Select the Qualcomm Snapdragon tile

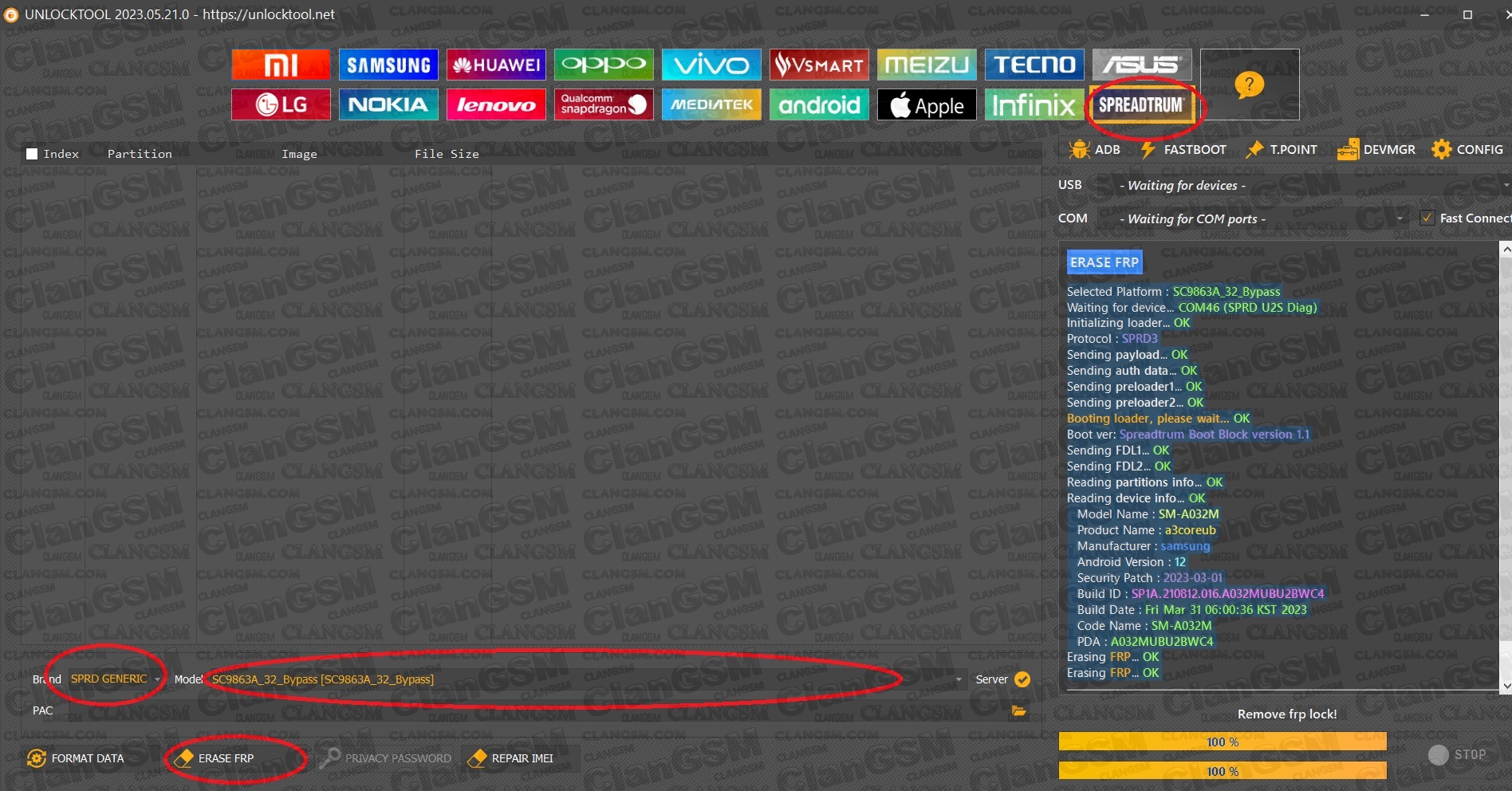604,105
